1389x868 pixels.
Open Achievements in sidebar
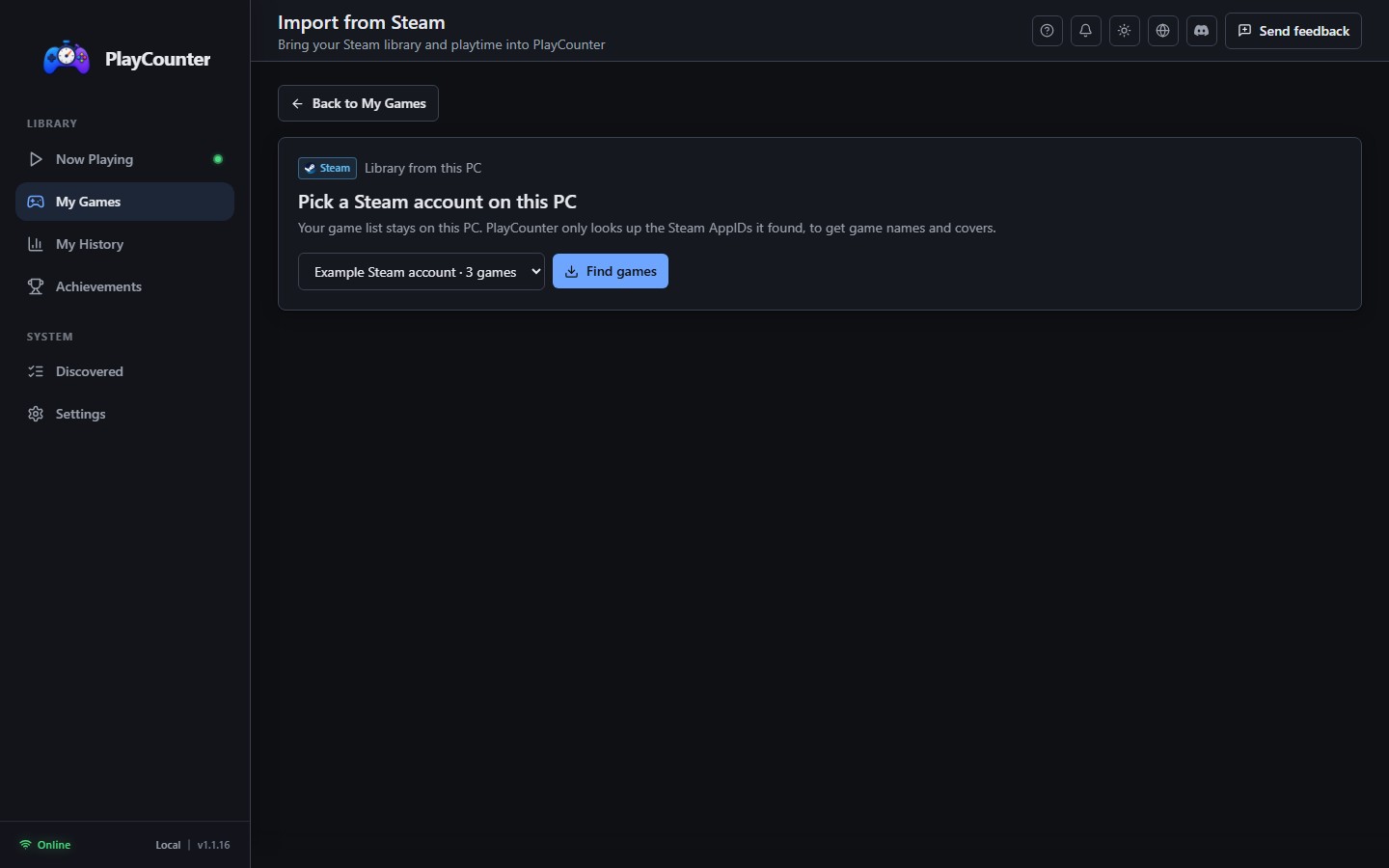[124, 286]
